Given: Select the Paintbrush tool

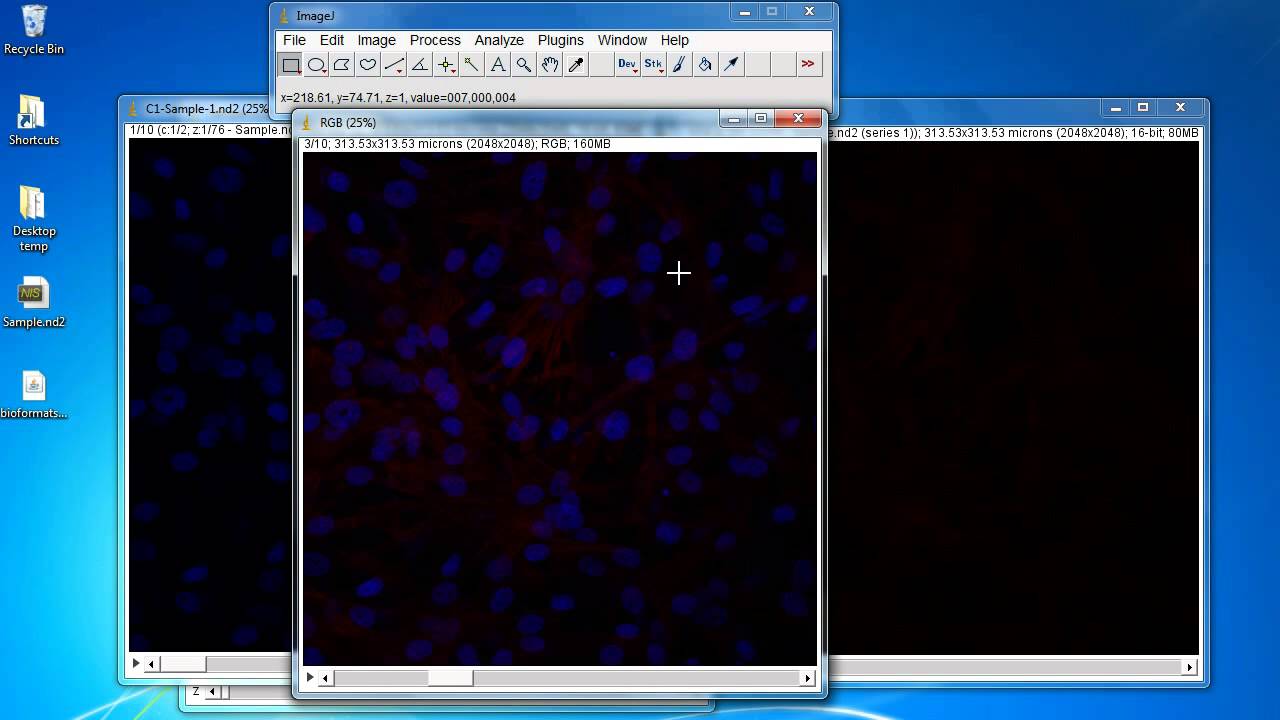Looking at the screenshot, I should click(x=680, y=65).
